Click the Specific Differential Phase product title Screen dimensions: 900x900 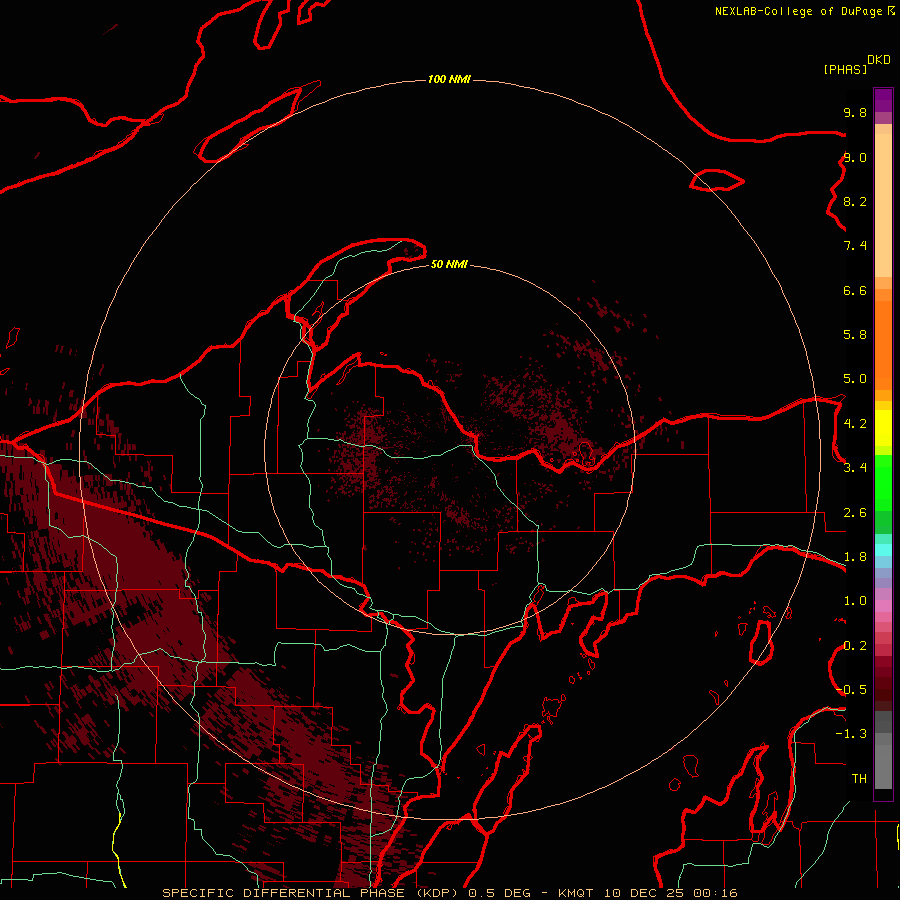(x=313, y=893)
